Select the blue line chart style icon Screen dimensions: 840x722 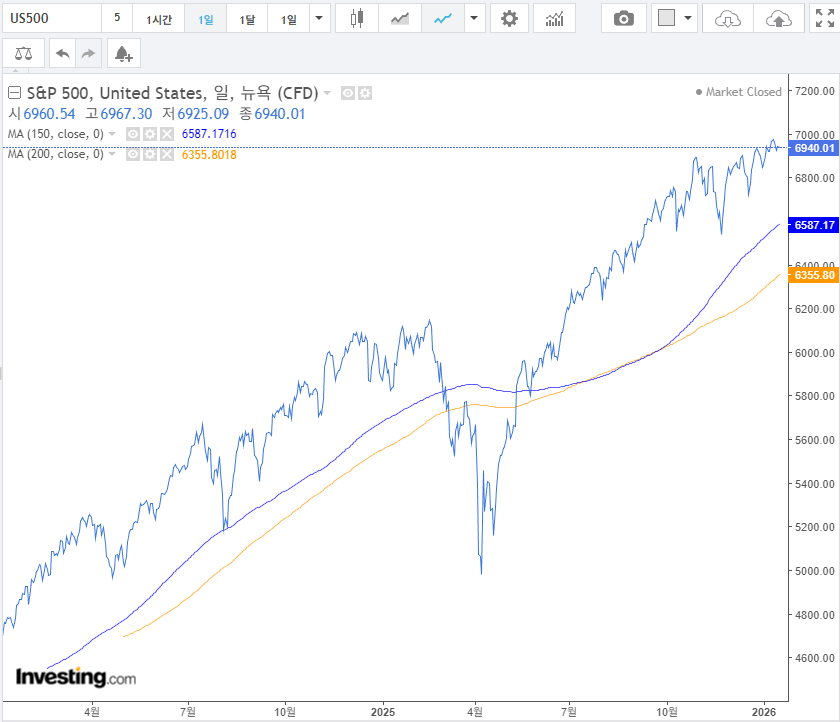point(442,18)
